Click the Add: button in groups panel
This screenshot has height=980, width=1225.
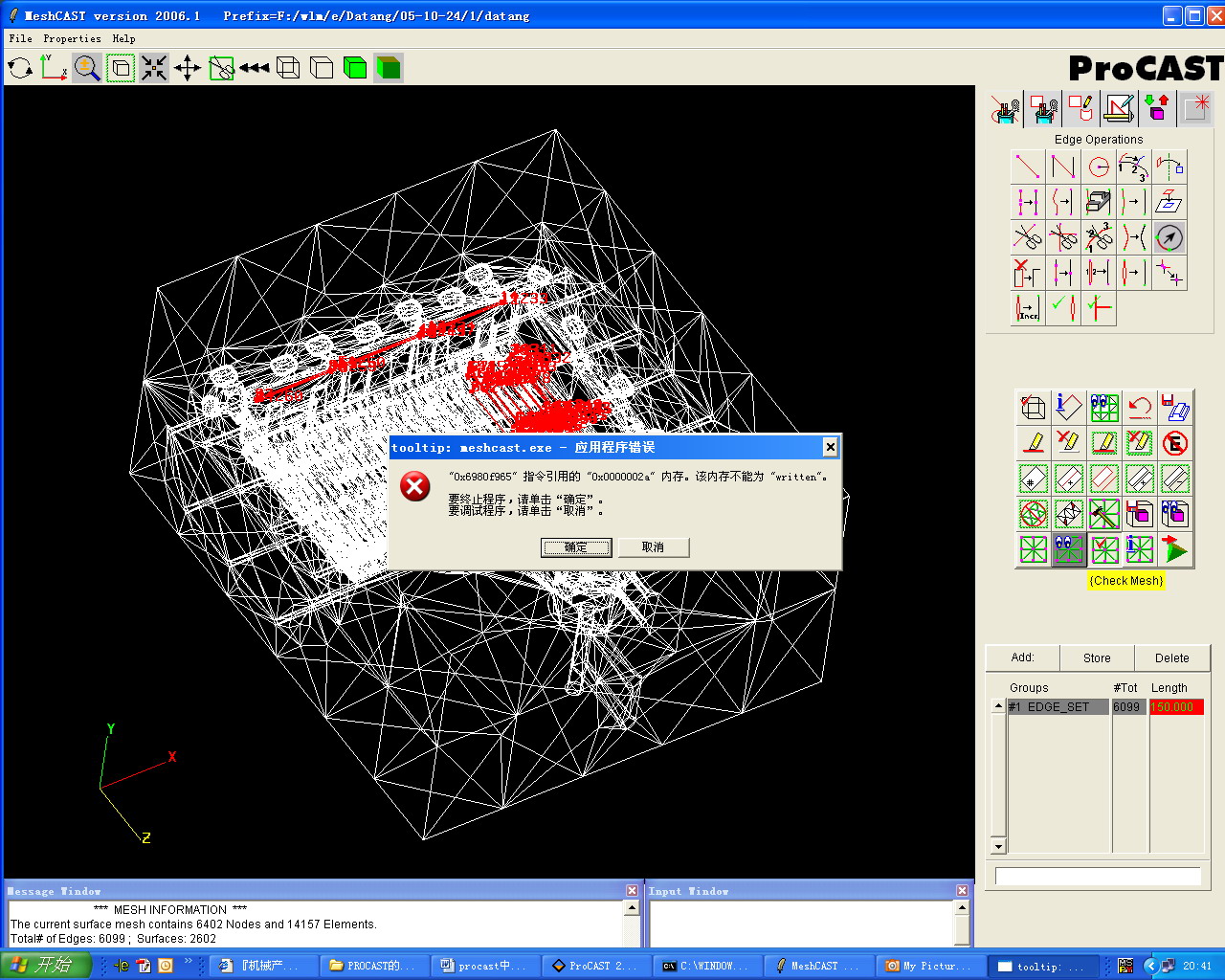(1023, 658)
